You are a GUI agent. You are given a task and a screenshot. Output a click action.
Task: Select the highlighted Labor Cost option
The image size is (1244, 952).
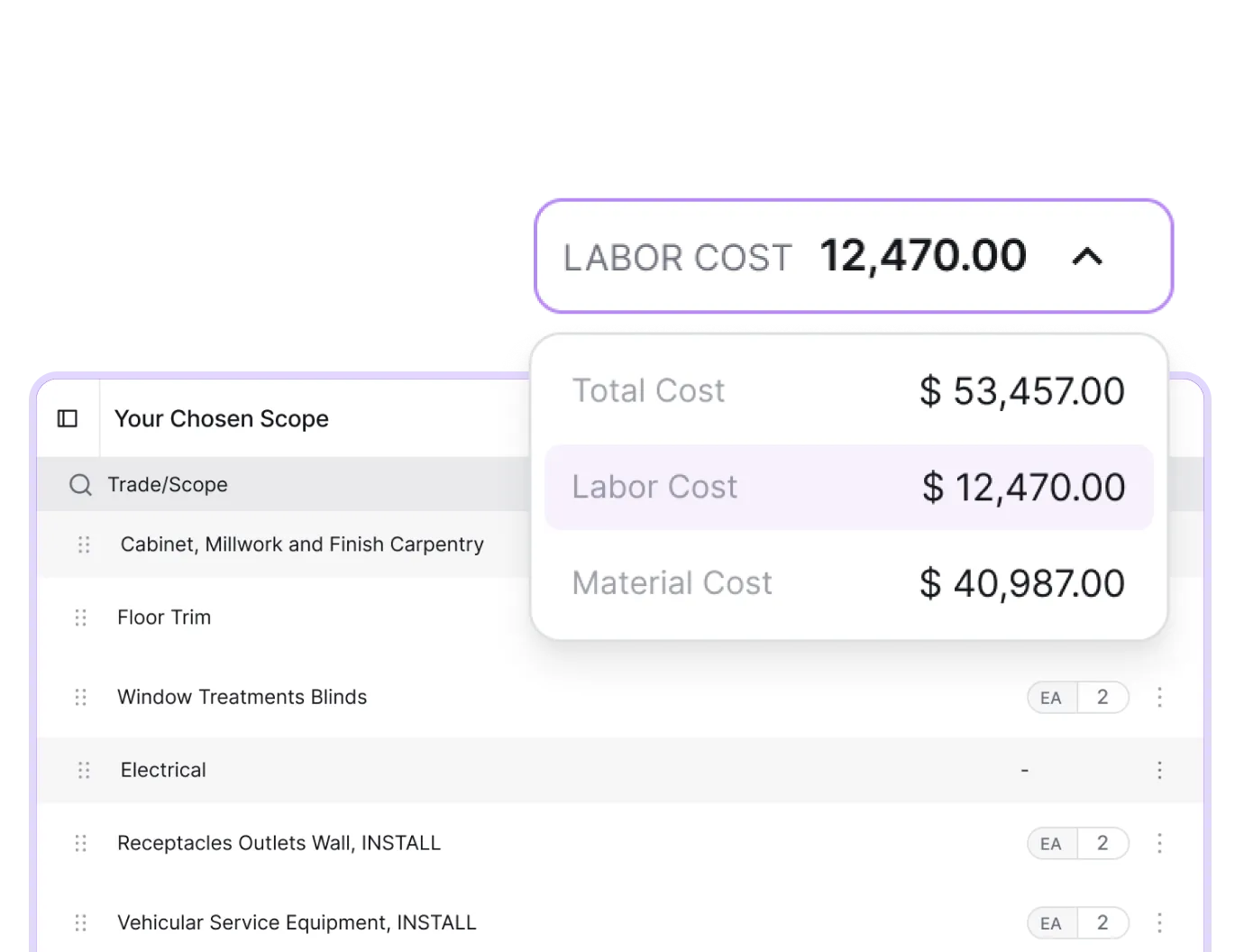pos(849,487)
